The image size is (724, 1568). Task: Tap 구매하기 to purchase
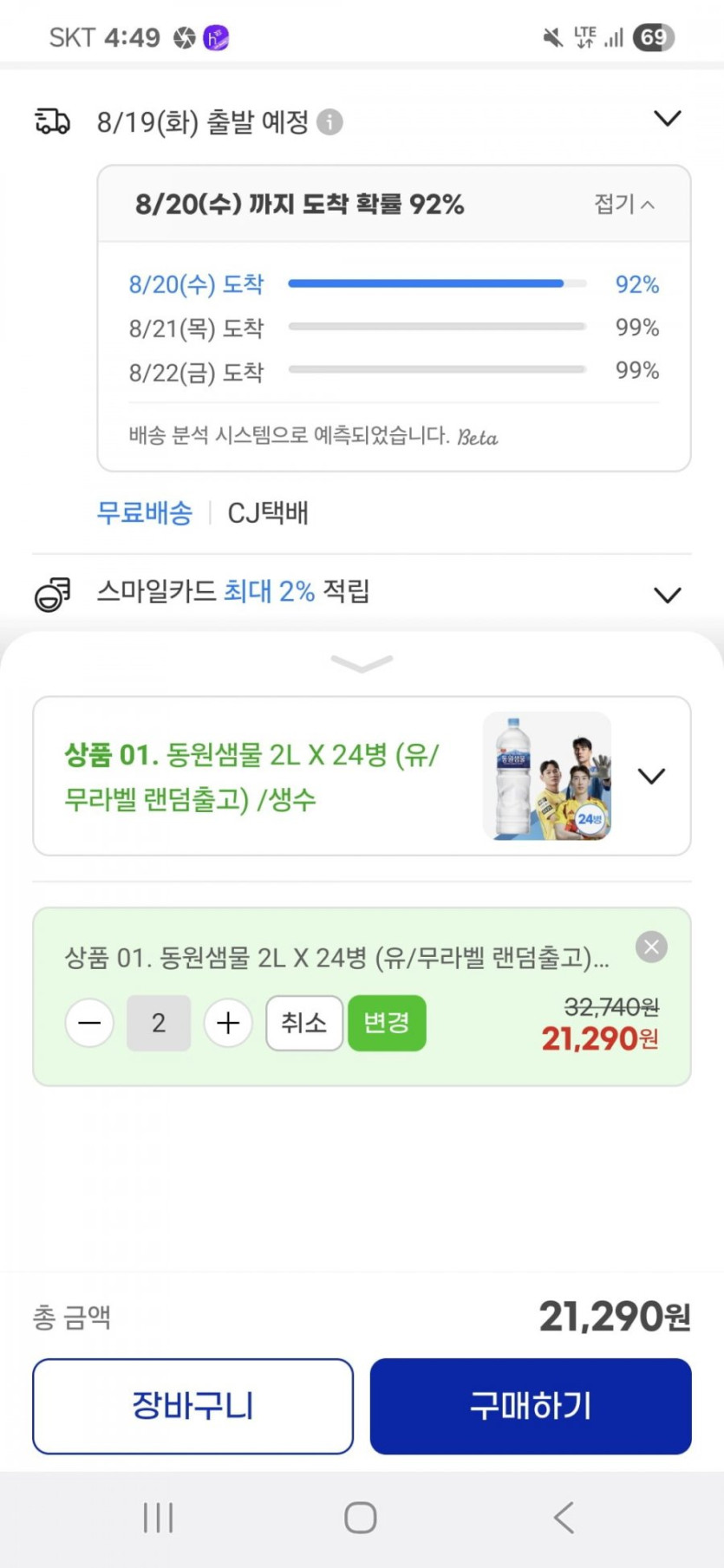(531, 1406)
